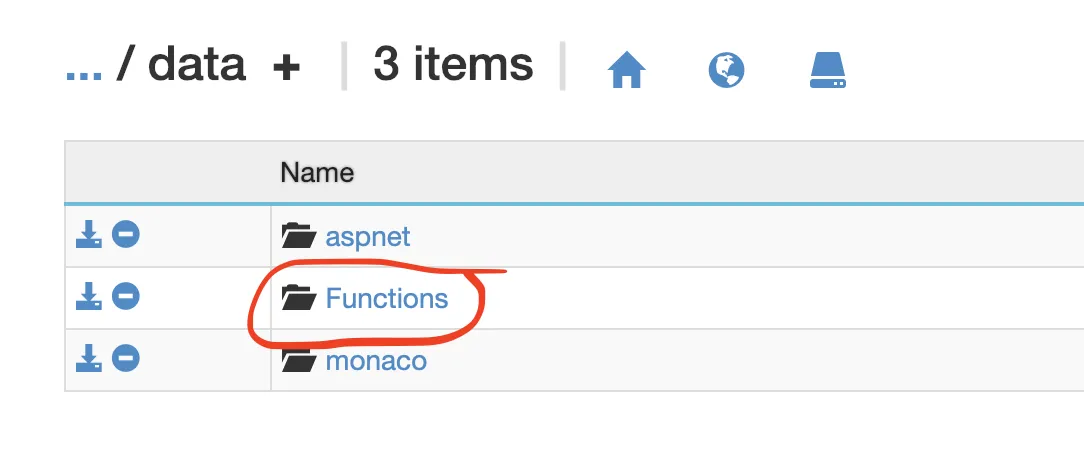The width and height of the screenshot is (1084, 462).
Task: Click the Name column header
Action: pyautogui.click(x=317, y=172)
